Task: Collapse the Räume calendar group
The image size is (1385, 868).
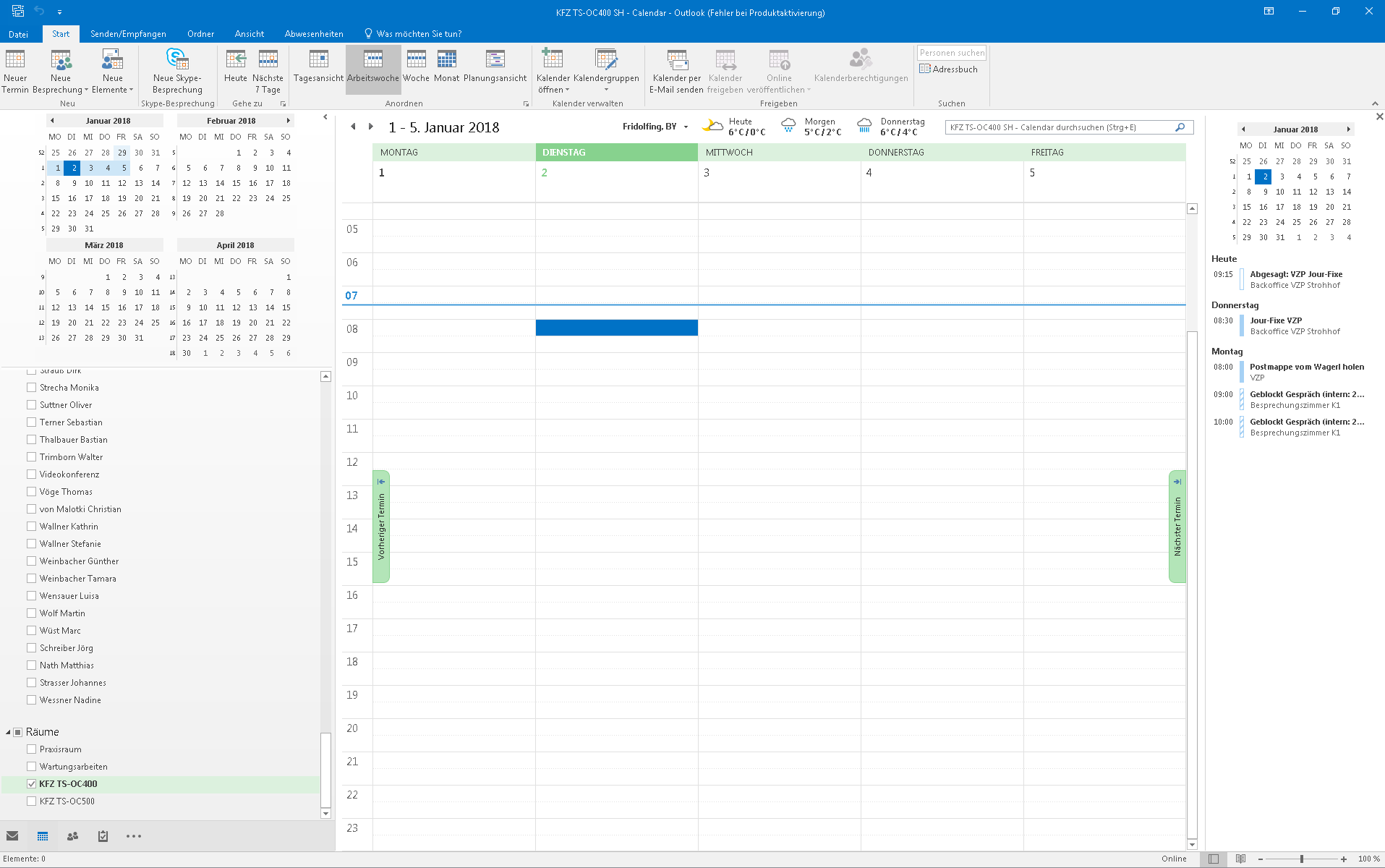Action: 8,732
